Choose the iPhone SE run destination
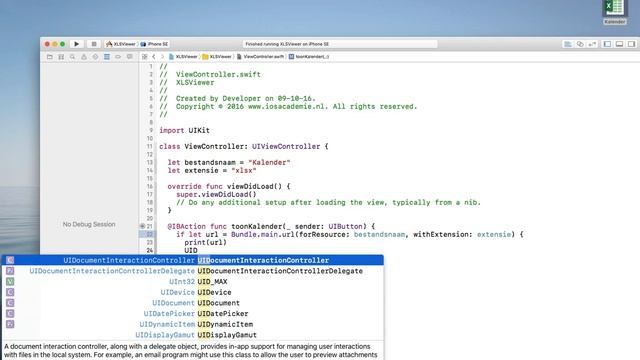 [154, 44]
